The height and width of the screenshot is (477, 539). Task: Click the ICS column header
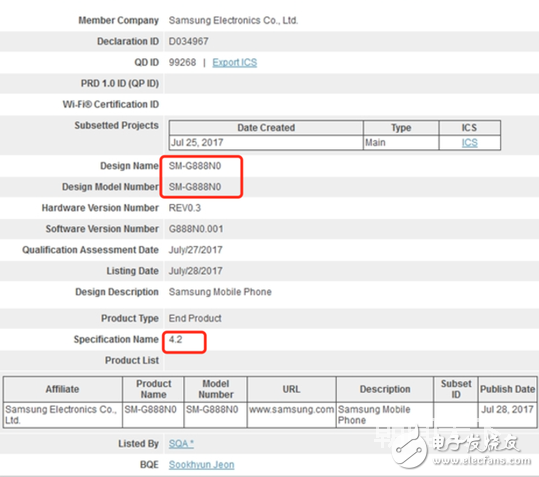pyautogui.click(x=469, y=127)
